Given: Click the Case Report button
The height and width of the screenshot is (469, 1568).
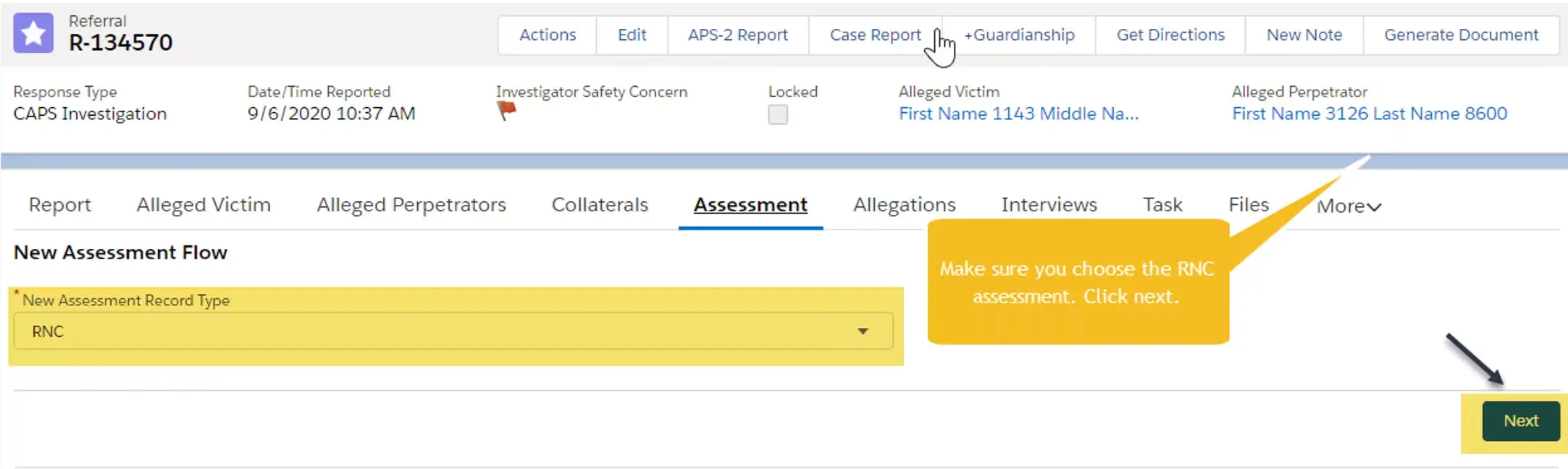Looking at the screenshot, I should 875,35.
